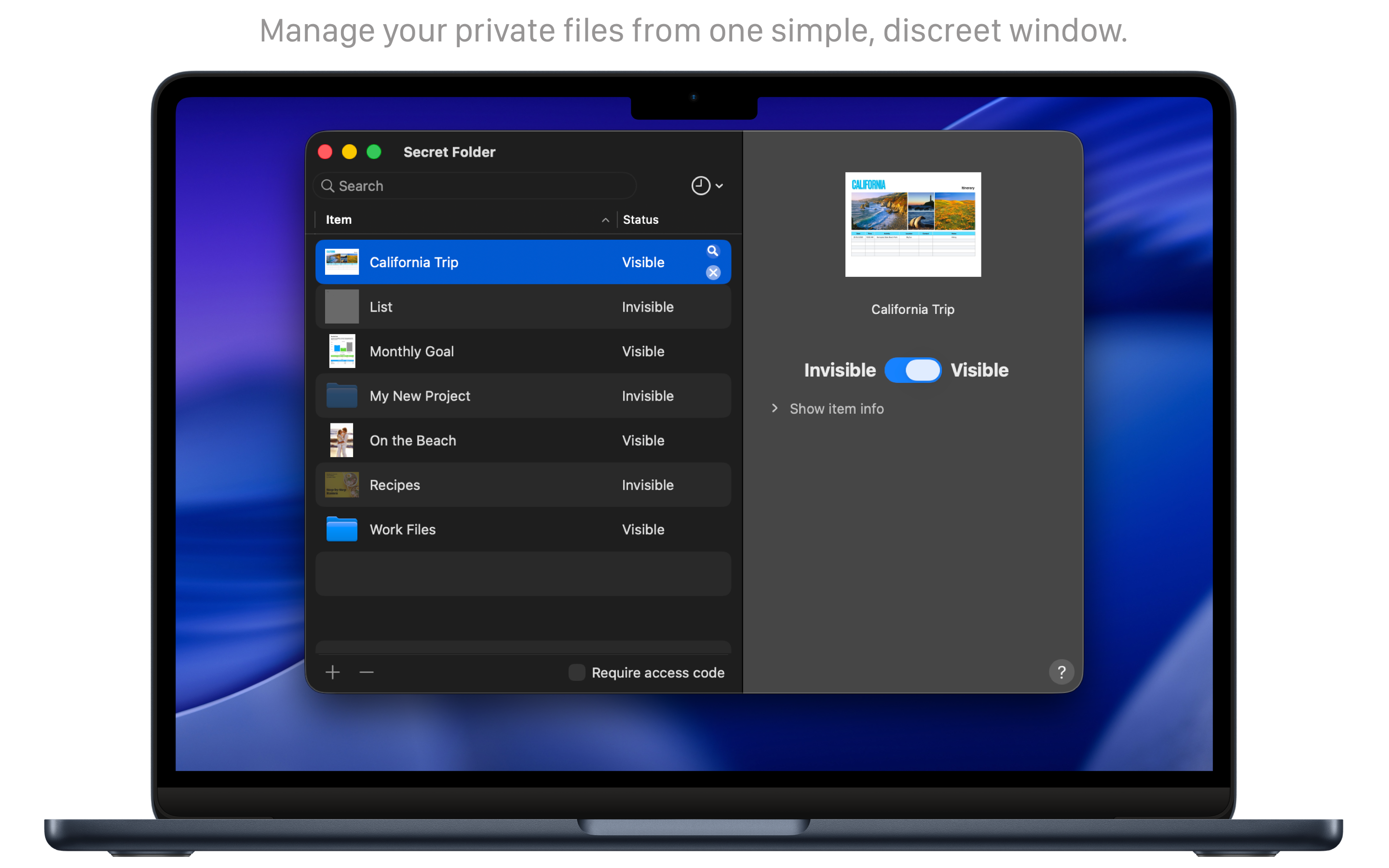This screenshot has width=1389, height=868.
Task: Click the Work Files folder icon
Action: 341,529
